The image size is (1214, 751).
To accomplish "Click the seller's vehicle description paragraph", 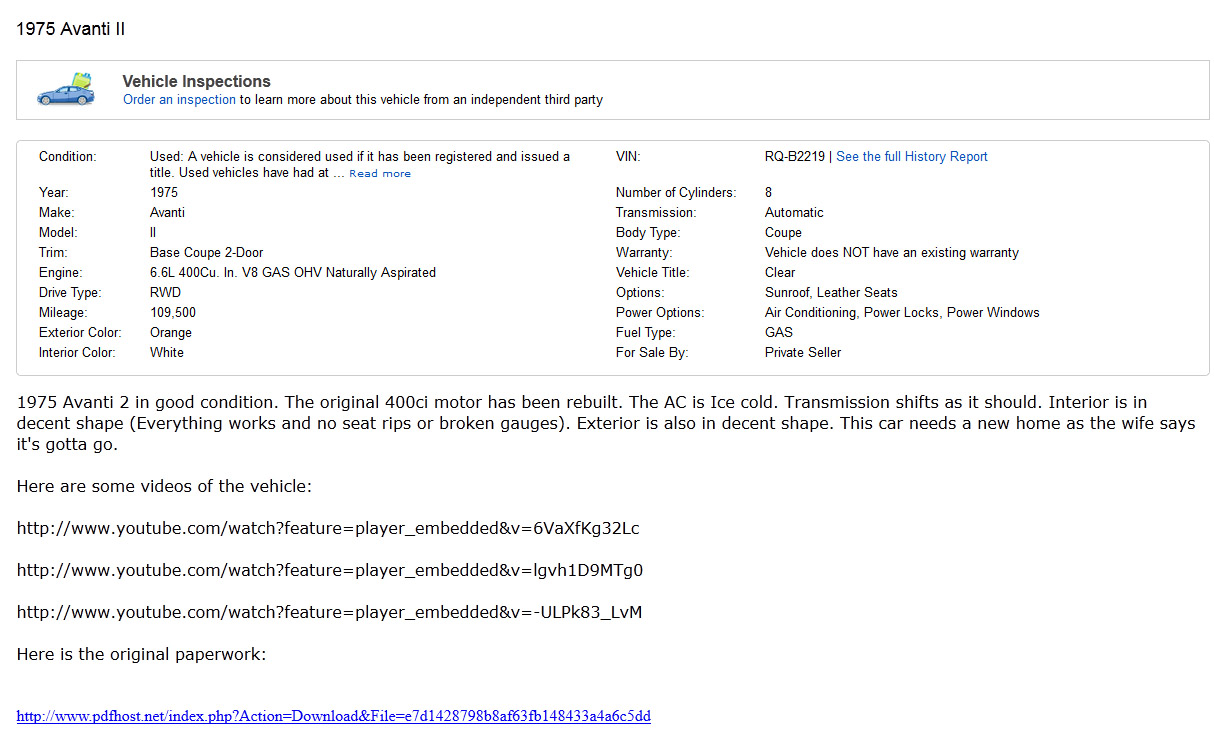I will (600, 423).
